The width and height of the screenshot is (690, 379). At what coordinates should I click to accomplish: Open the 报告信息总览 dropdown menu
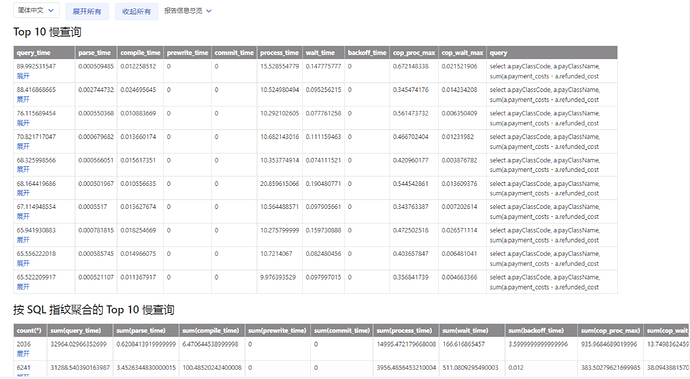pyautogui.click(x=188, y=11)
